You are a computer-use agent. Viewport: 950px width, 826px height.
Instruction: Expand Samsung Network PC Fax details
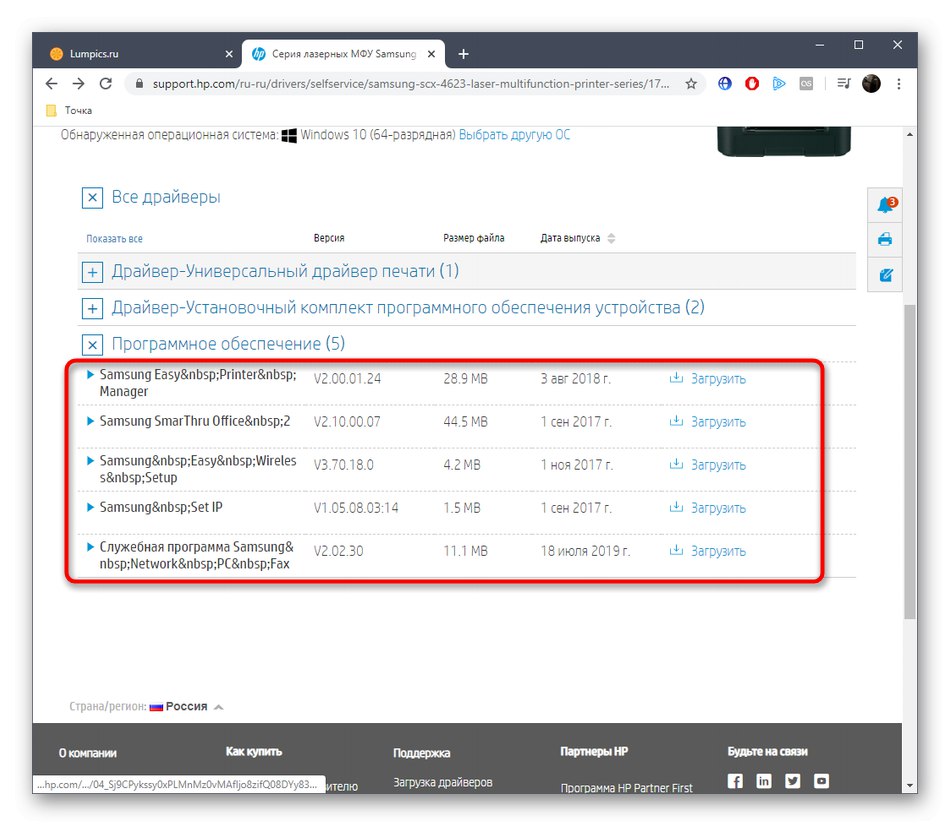tap(90, 547)
